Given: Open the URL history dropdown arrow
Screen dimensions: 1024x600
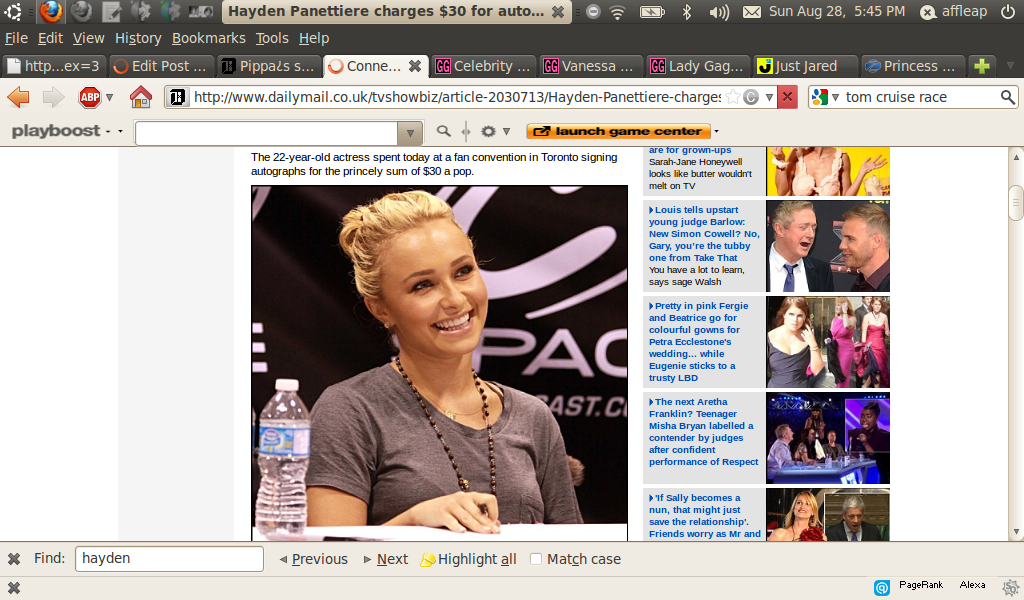Looking at the screenshot, I should pos(769,97).
